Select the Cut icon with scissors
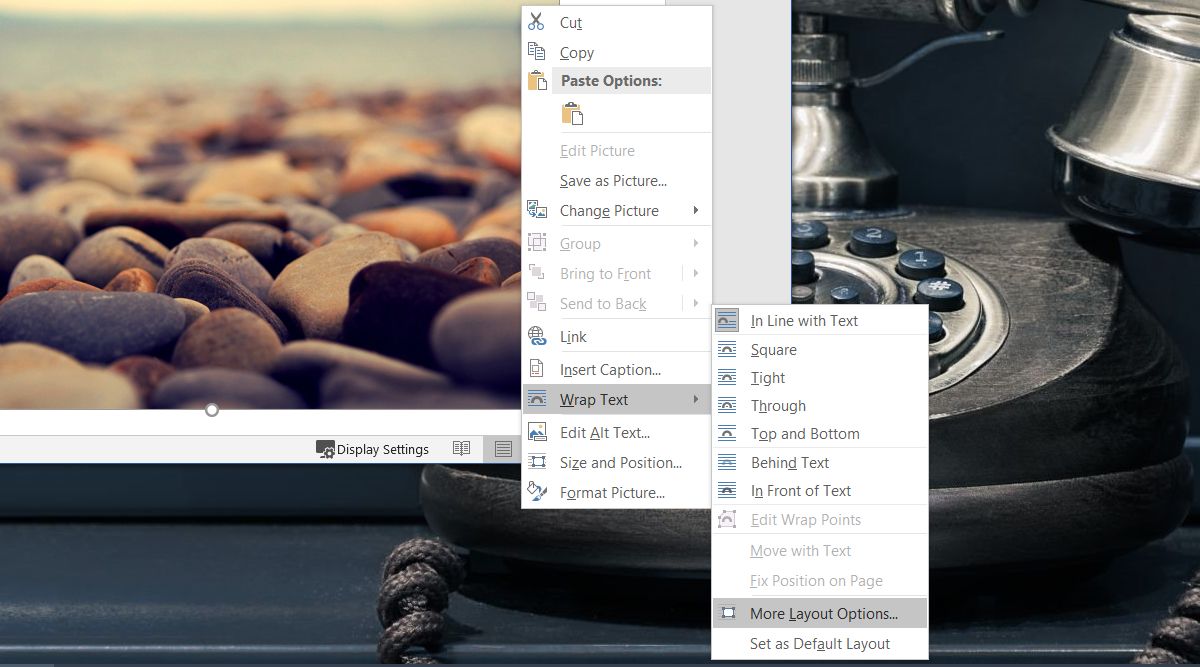Image resolution: width=1200 pixels, height=667 pixels. pyautogui.click(x=536, y=22)
